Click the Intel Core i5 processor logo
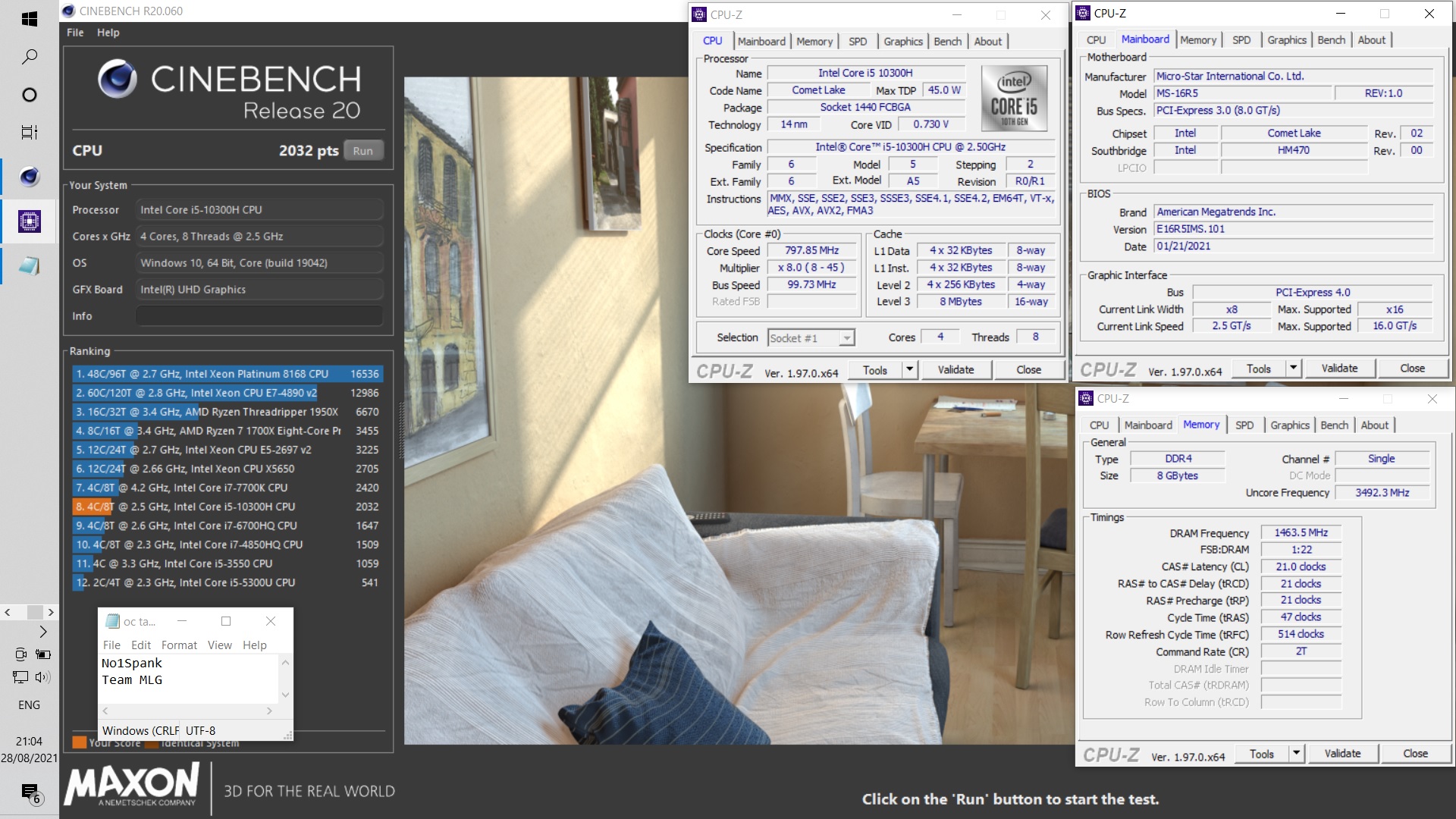Screen dimensions: 1456x819 coord(1014,99)
